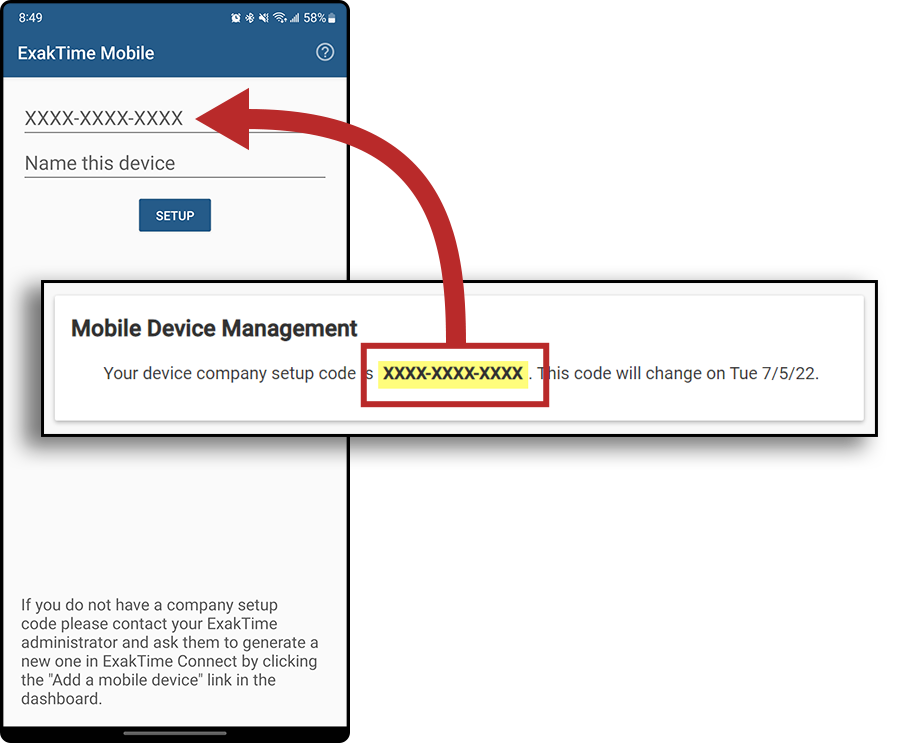918x743 pixels.
Task: Tap the 8:49 clock in status bar
Action: (30, 18)
